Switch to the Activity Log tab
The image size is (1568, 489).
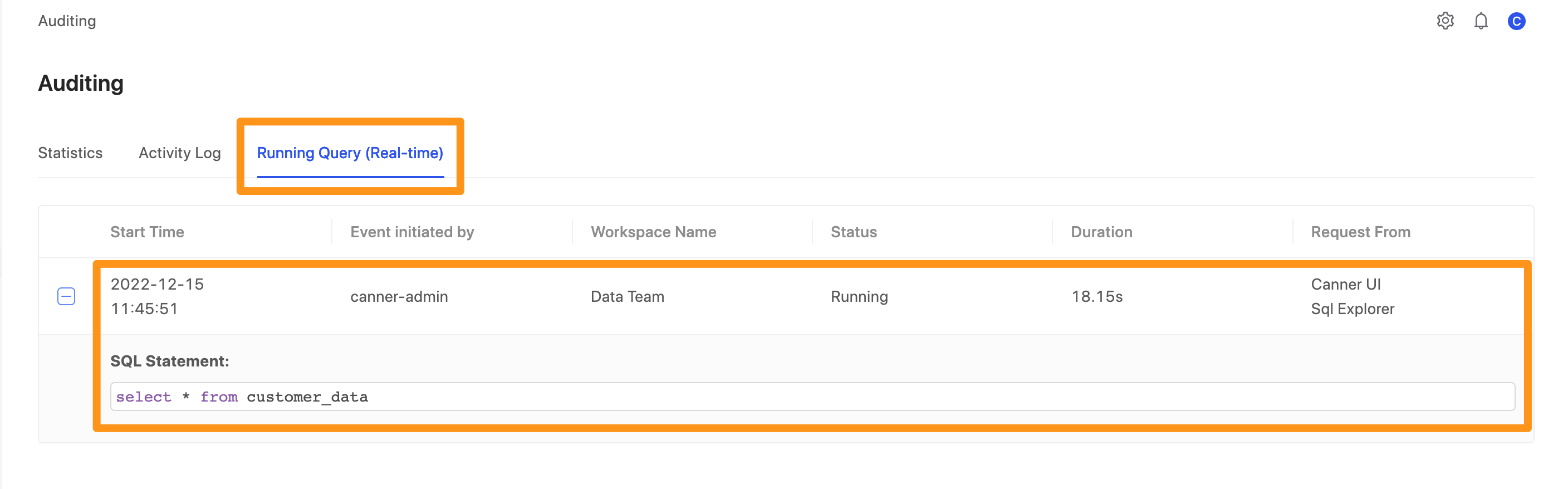[179, 153]
